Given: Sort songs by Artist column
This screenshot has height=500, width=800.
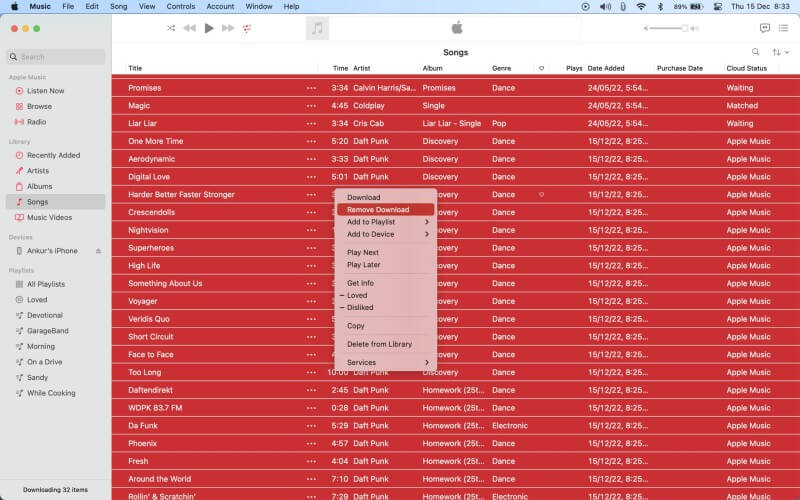Looking at the screenshot, I should 362,68.
